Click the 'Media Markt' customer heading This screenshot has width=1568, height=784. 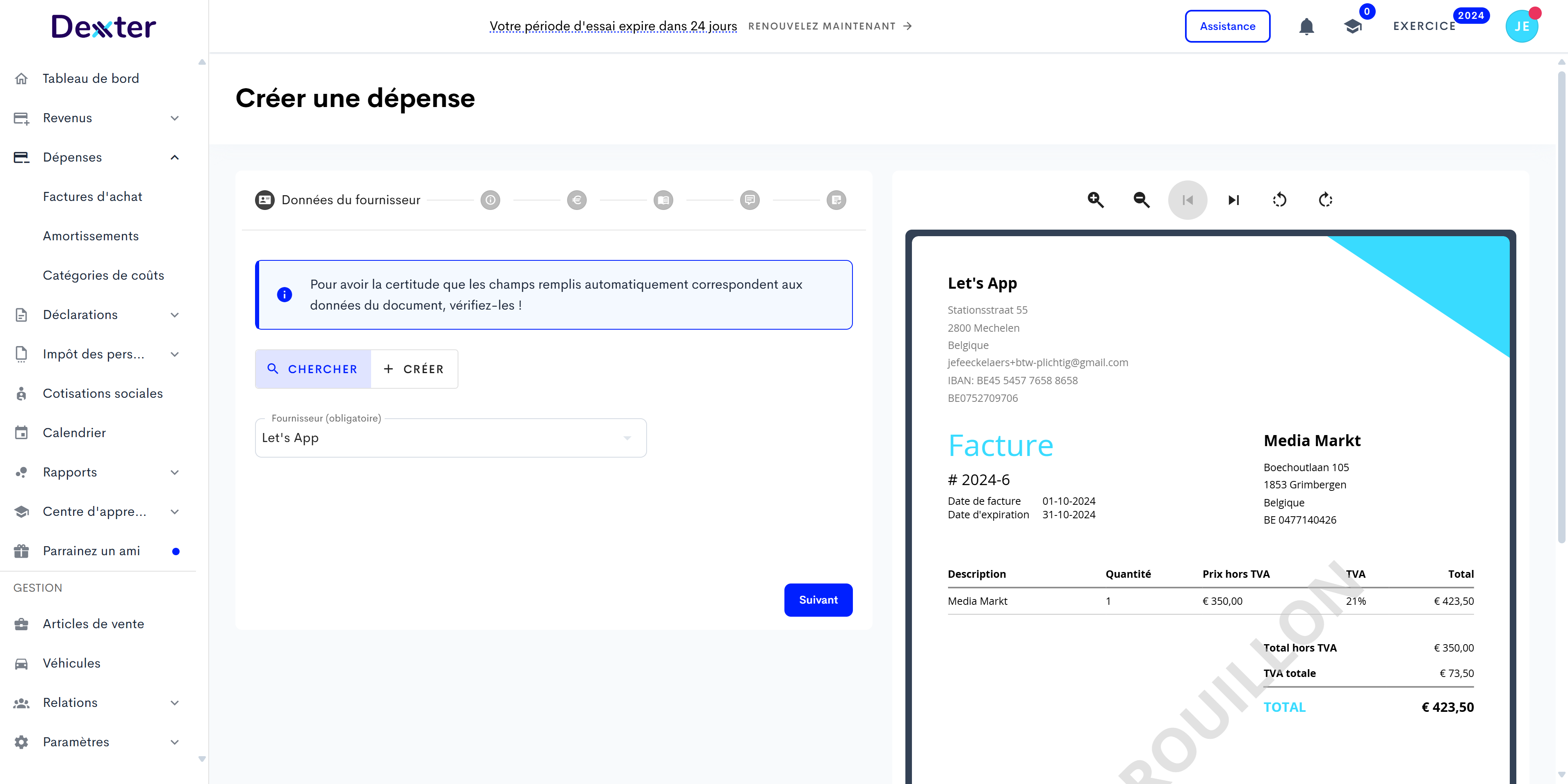pyautogui.click(x=1312, y=441)
